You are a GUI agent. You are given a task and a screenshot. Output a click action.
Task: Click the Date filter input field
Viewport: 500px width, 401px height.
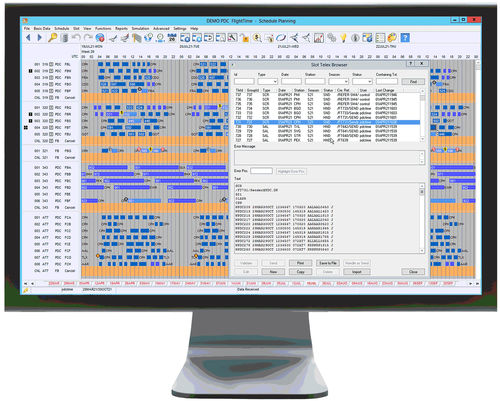(291, 81)
